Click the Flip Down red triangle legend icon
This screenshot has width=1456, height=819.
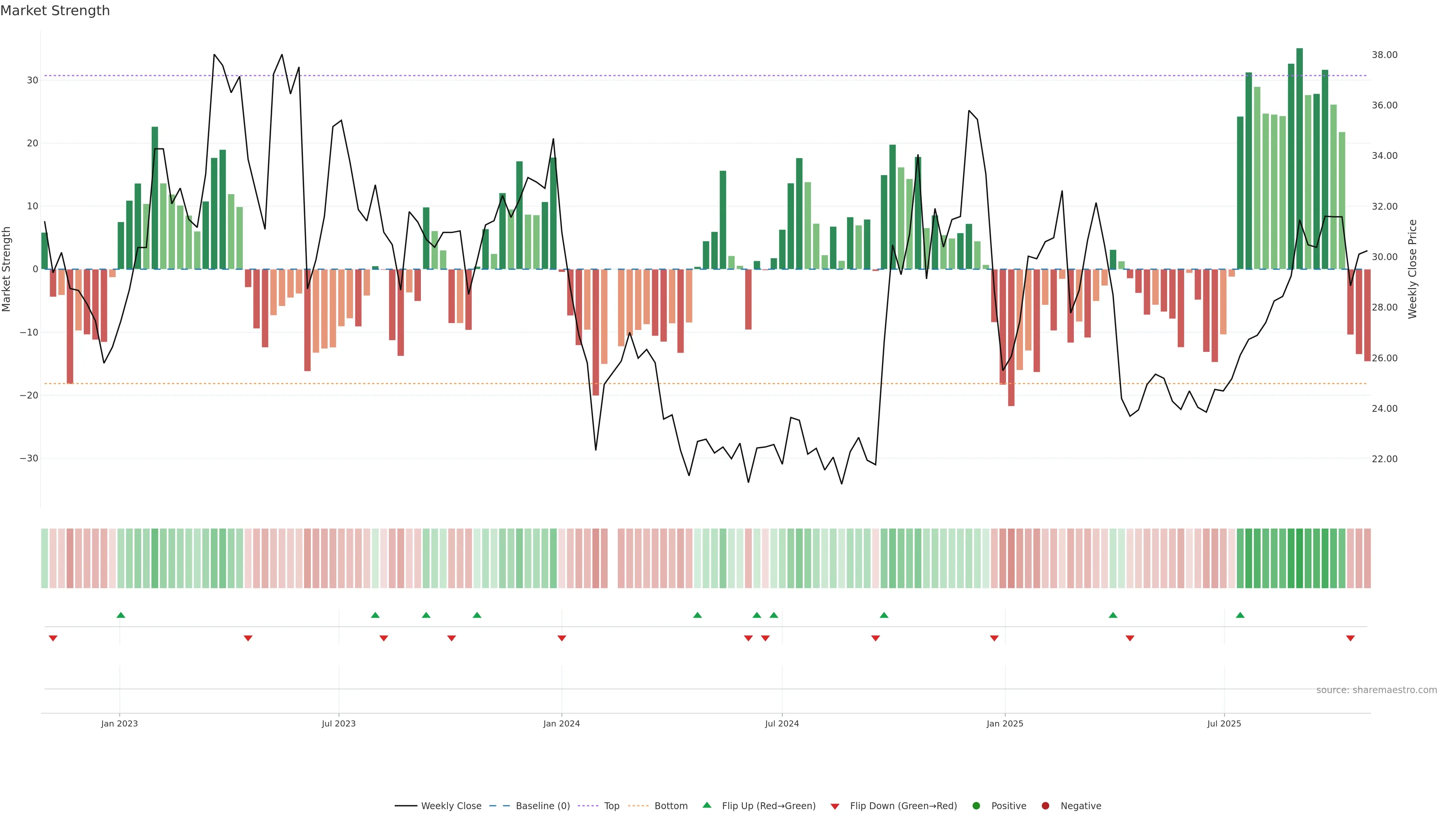pyautogui.click(x=835, y=806)
